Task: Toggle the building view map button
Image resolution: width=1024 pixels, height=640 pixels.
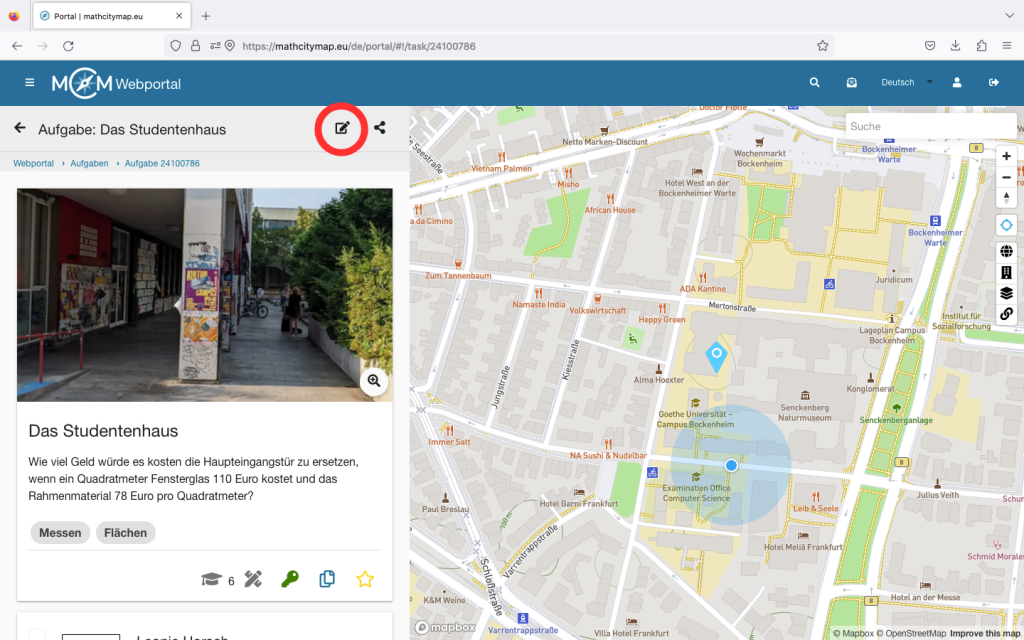Action: [x=1006, y=272]
